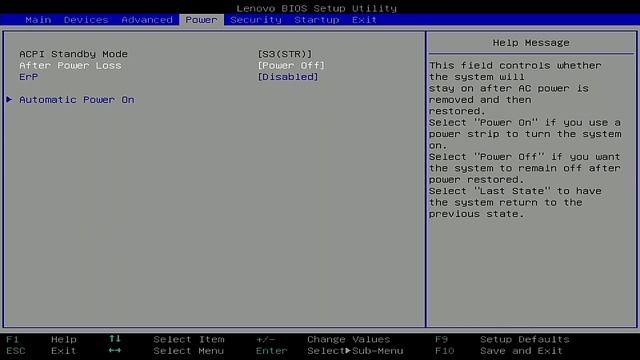Select the ErP setting label

click(29, 77)
